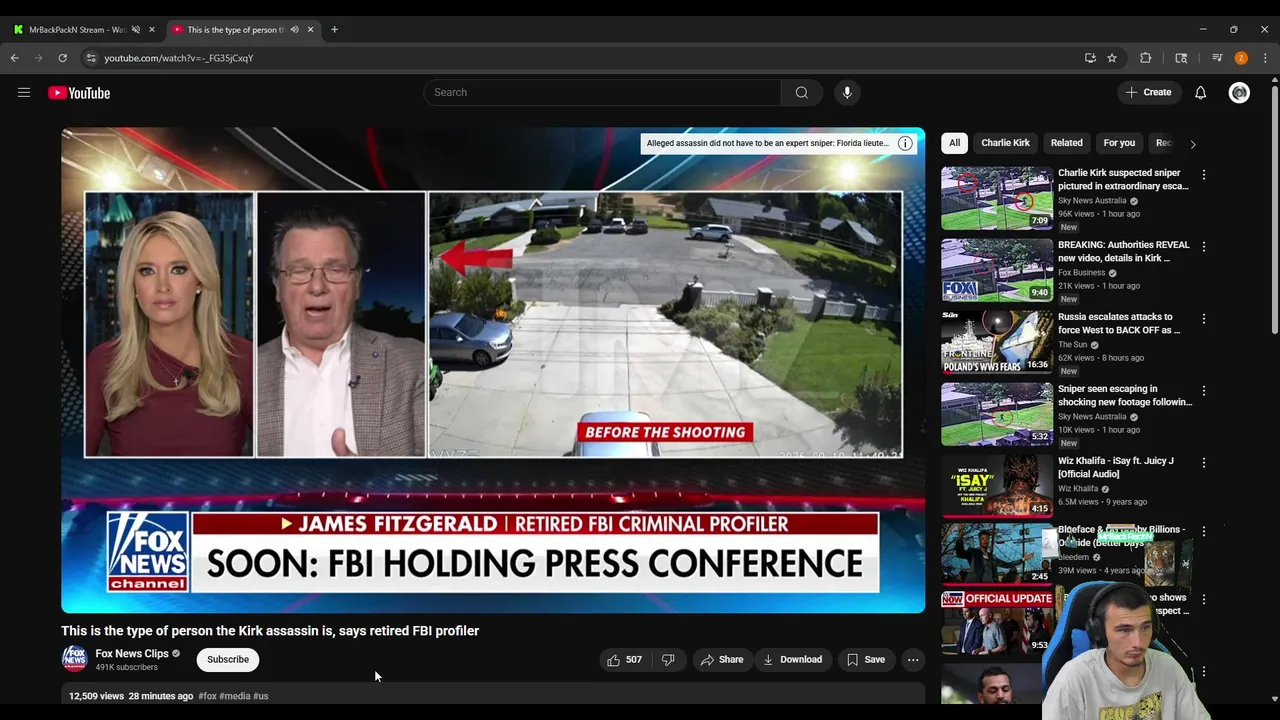Open a new browser tab with plus
1280x720 pixels.
334,29
